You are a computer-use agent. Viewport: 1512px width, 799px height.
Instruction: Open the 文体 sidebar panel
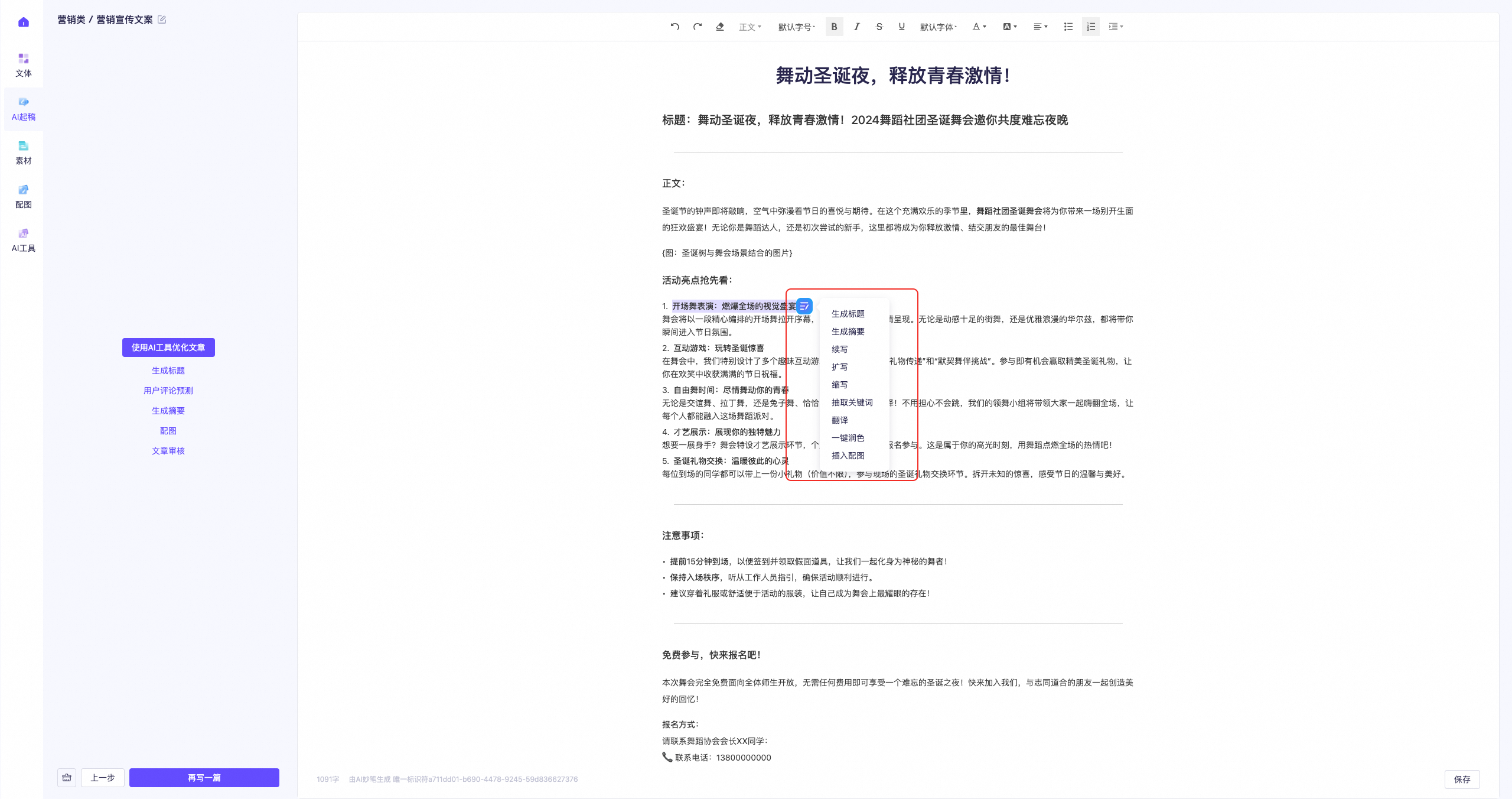point(24,66)
